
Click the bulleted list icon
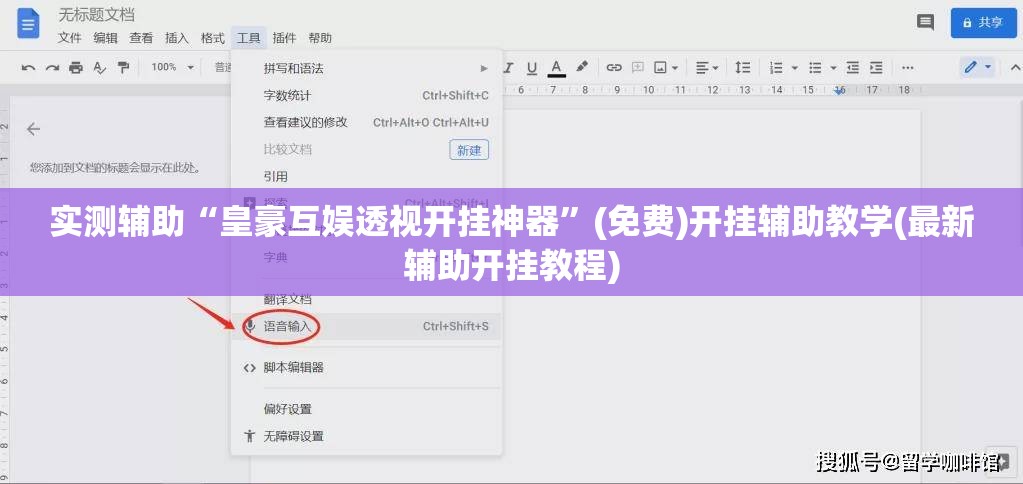click(x=815, y=67)
